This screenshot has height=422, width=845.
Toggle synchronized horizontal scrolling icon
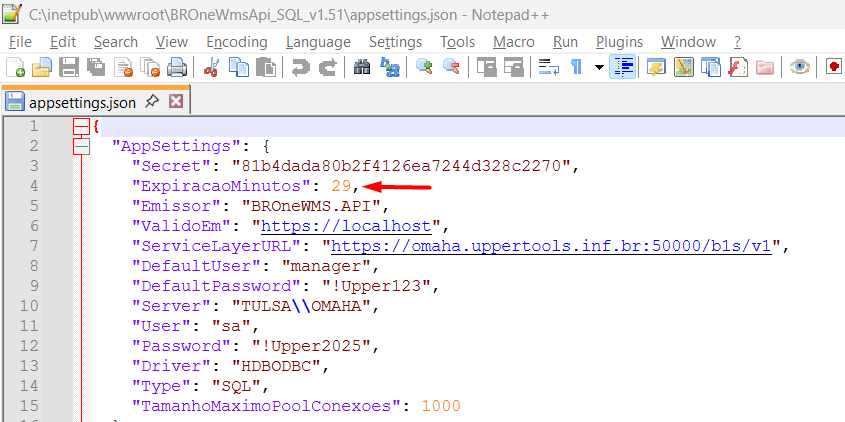click(514, 67)
